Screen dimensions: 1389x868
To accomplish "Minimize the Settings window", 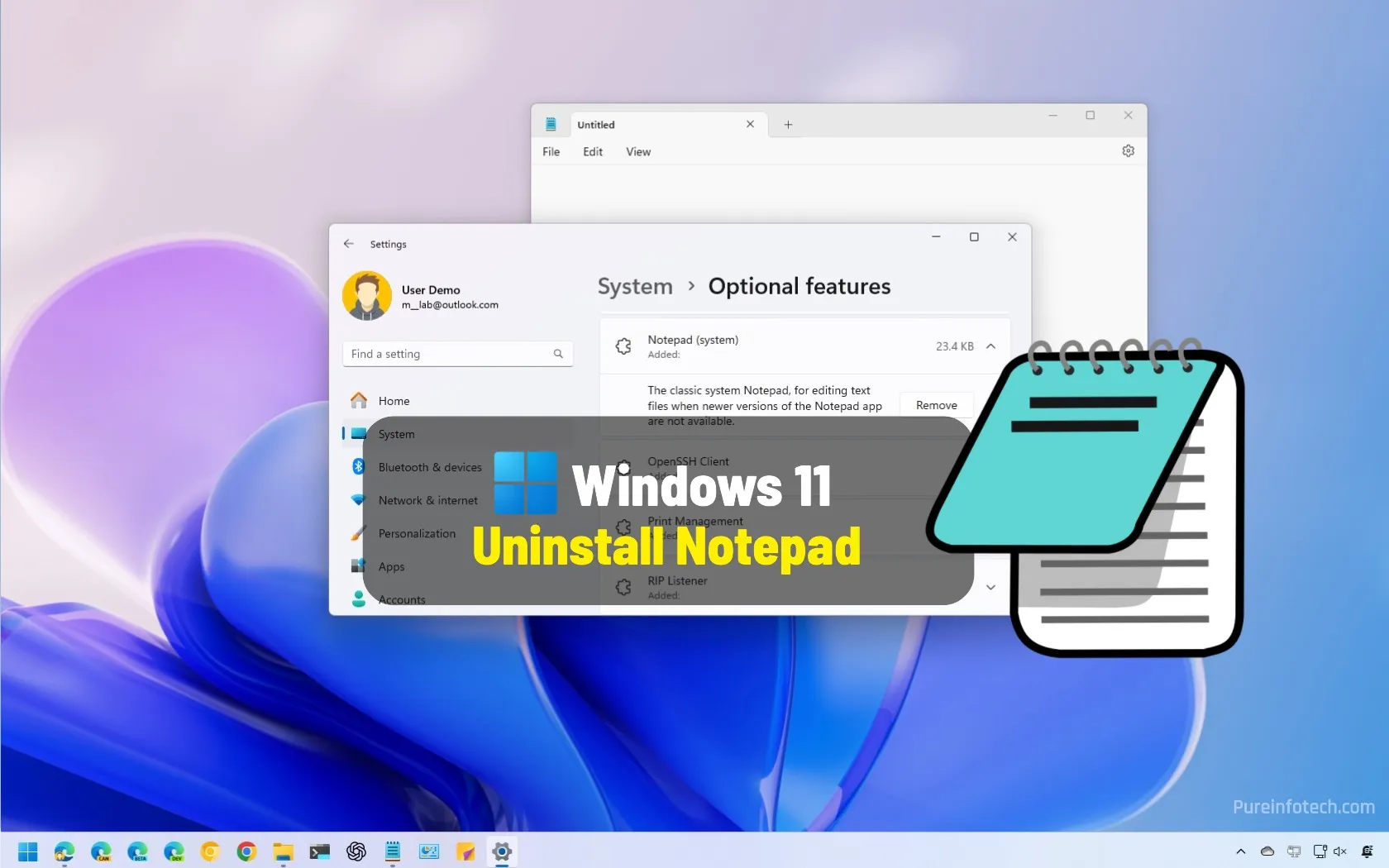I will (x=936, y=237).
